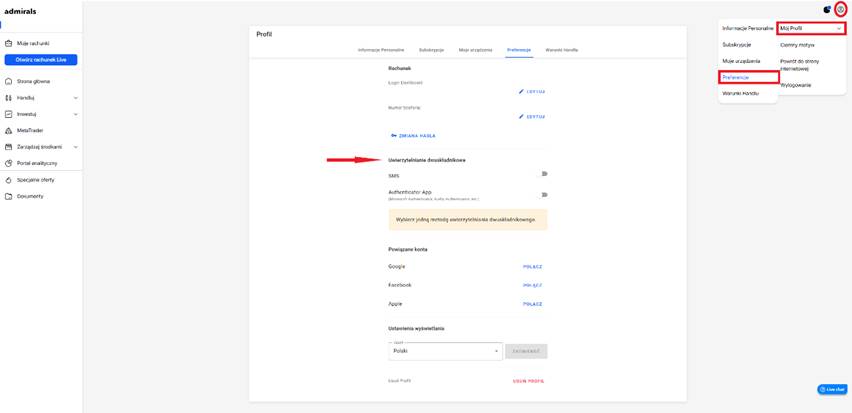Select Ciemny motyw in the menu
This screenshot has height=413, width=852.
[797, 45]
